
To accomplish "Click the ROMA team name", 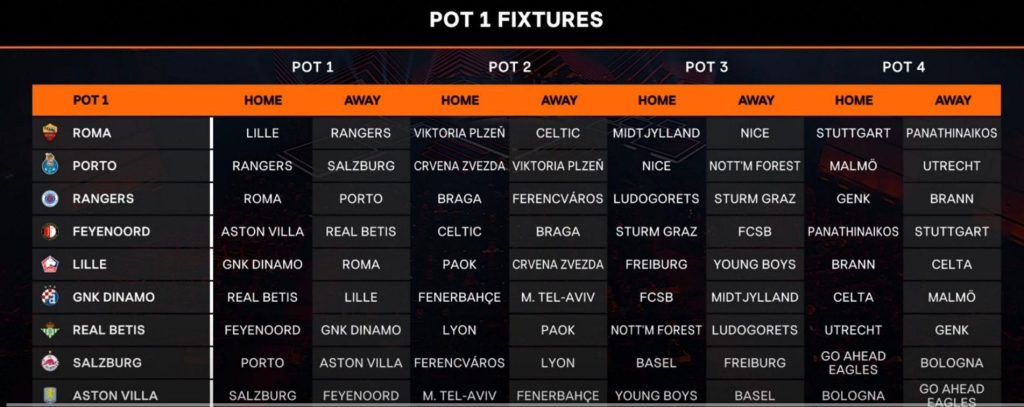I will (x=92, y=133).
